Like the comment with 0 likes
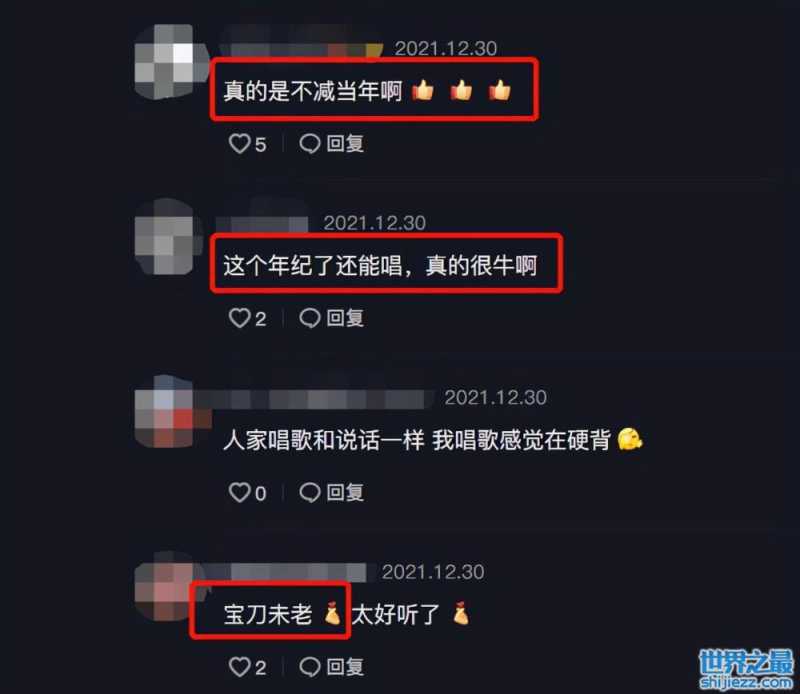This screenshot has width=800, height=694. tap(239, 493)
